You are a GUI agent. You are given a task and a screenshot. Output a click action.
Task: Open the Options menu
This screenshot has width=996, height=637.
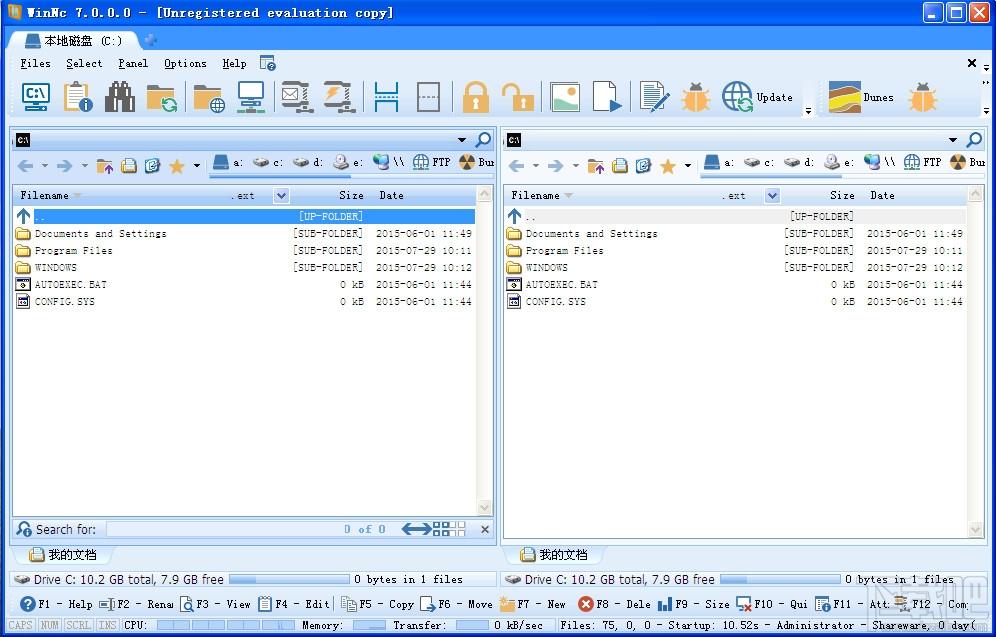pyautogui.click(x=185, y=64)
